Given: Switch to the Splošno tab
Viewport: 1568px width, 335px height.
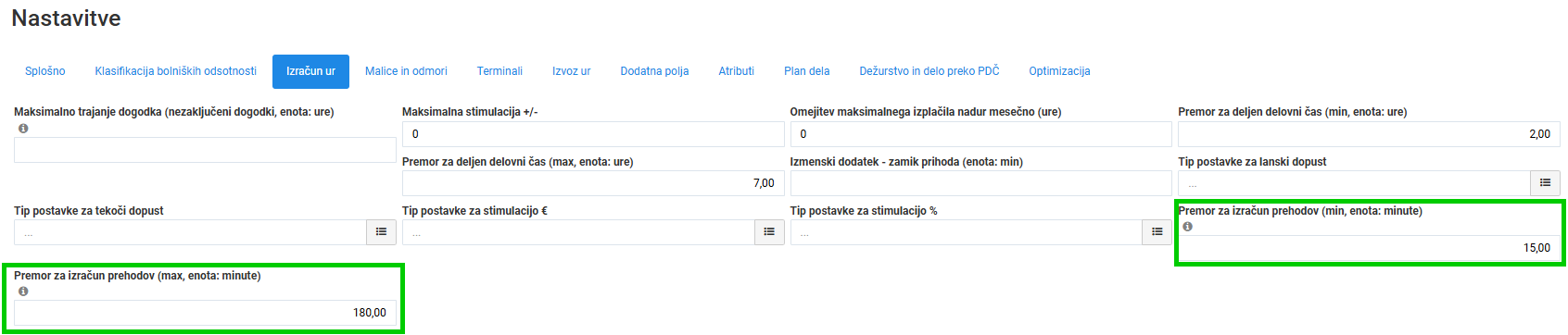Looking at the screenshot, I should [x=45, y=71].
